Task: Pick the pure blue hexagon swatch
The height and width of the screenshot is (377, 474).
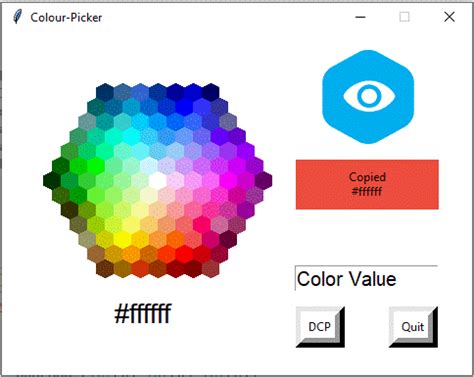Action: (184, 107)
